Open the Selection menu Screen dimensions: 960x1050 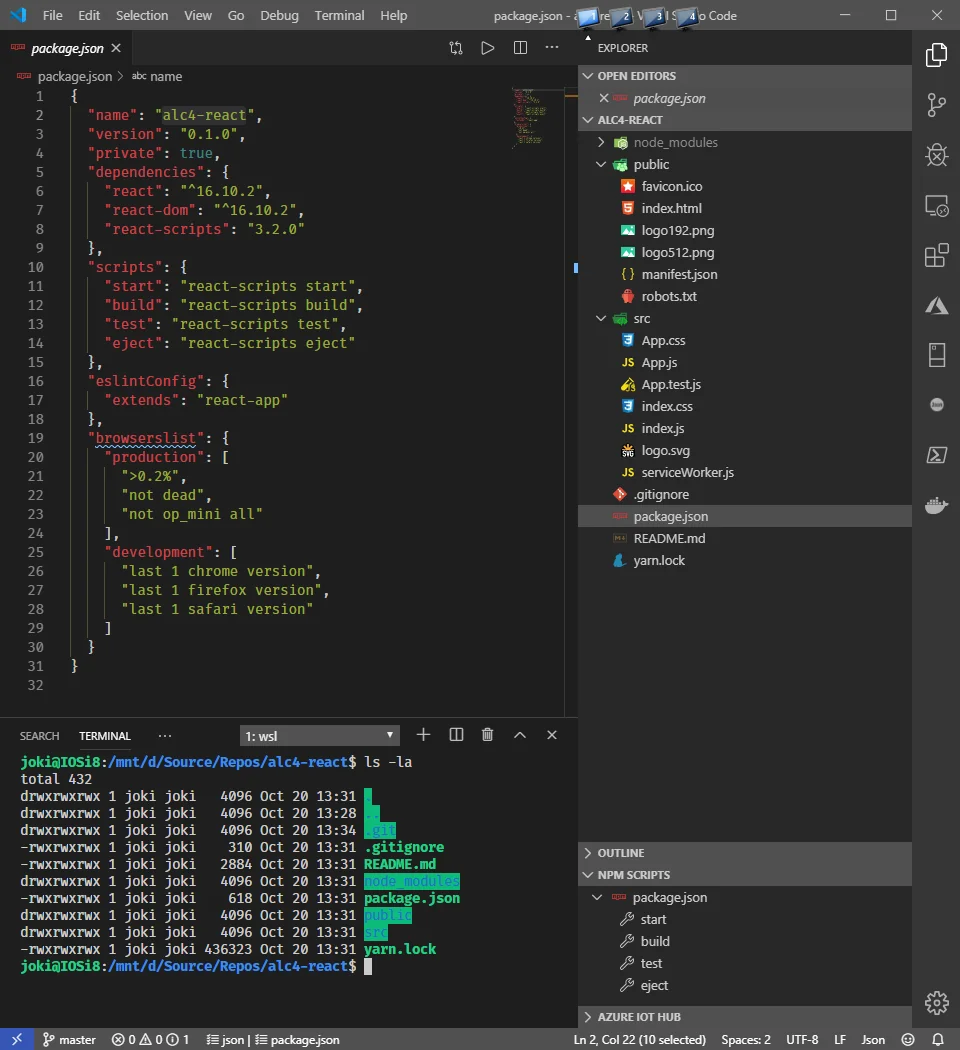[142, 15]
